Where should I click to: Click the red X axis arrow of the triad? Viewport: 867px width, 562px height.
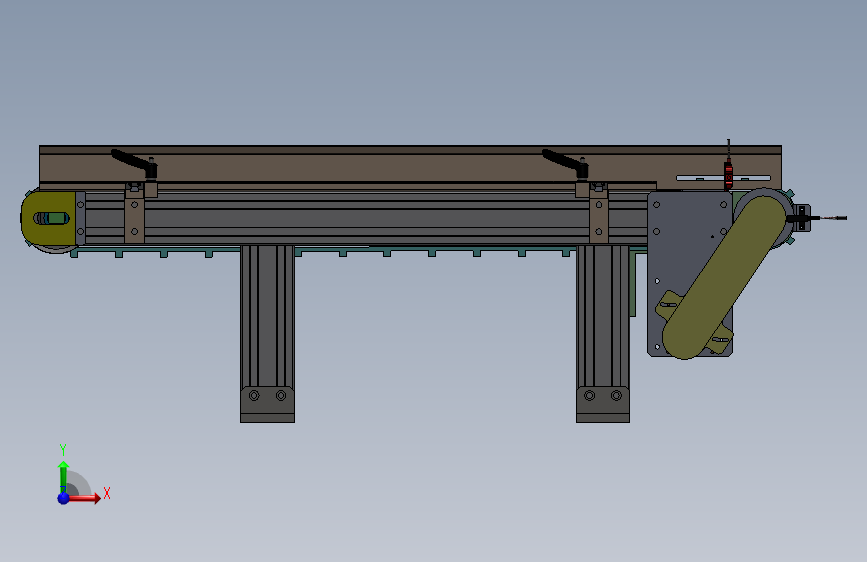(84, 498)
